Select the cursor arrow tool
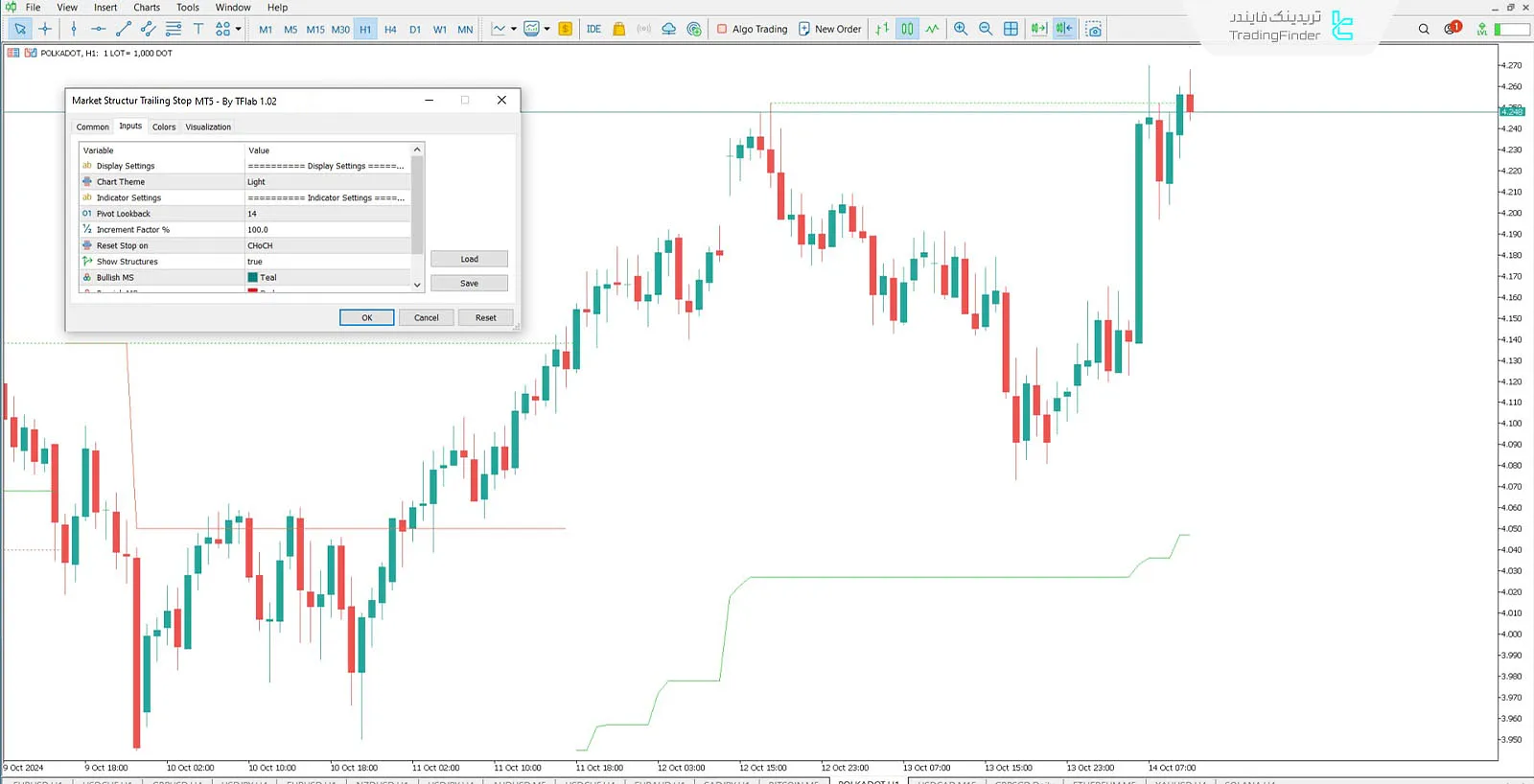 pyautogui.click(x=19, y=29)
